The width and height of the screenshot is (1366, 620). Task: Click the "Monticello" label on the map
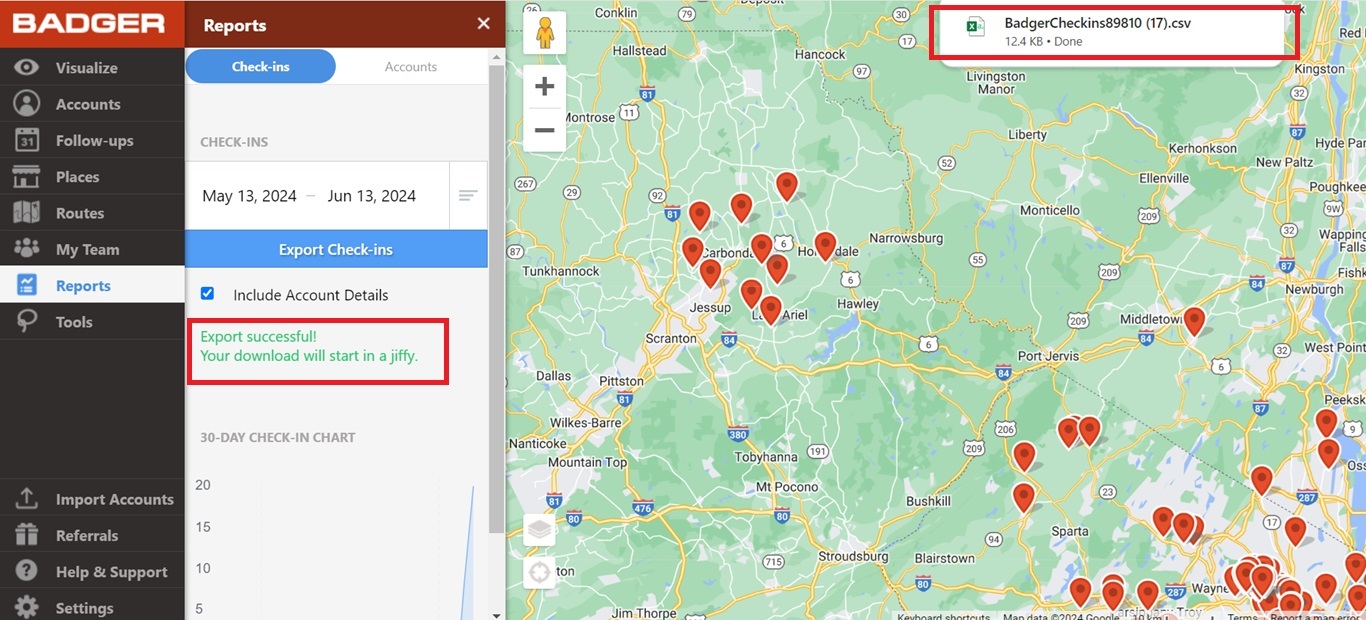(x=1050, y=210)
